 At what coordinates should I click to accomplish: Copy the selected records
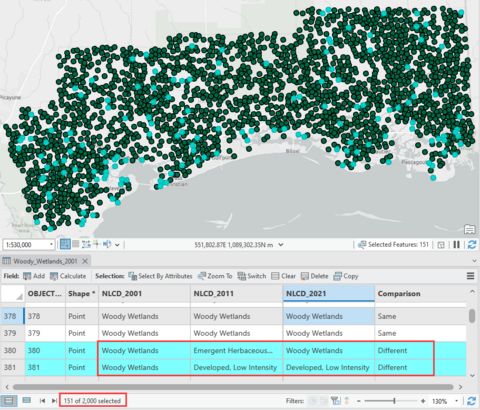pos(346,276)
